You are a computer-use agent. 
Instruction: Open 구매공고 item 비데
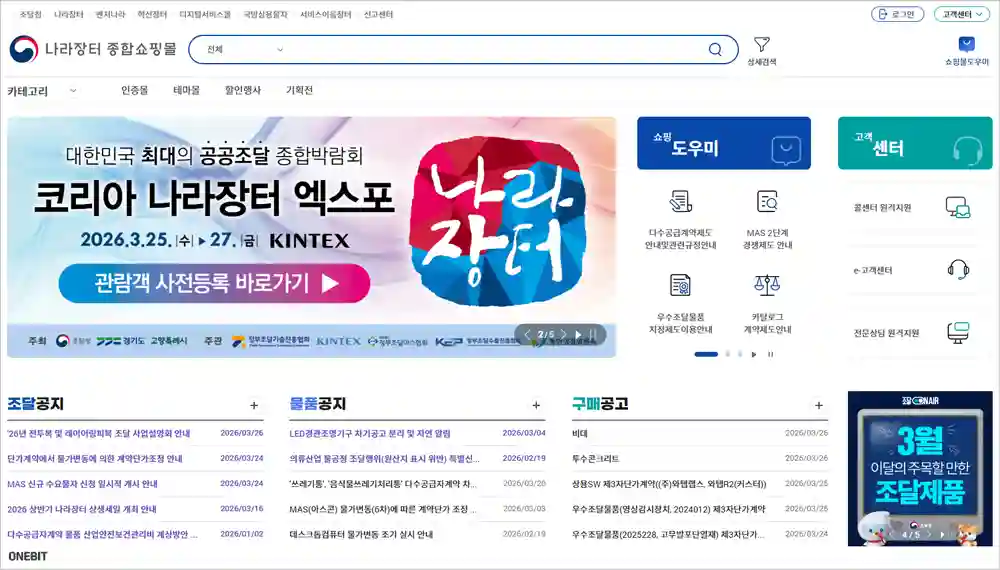(x=580, y=434)
